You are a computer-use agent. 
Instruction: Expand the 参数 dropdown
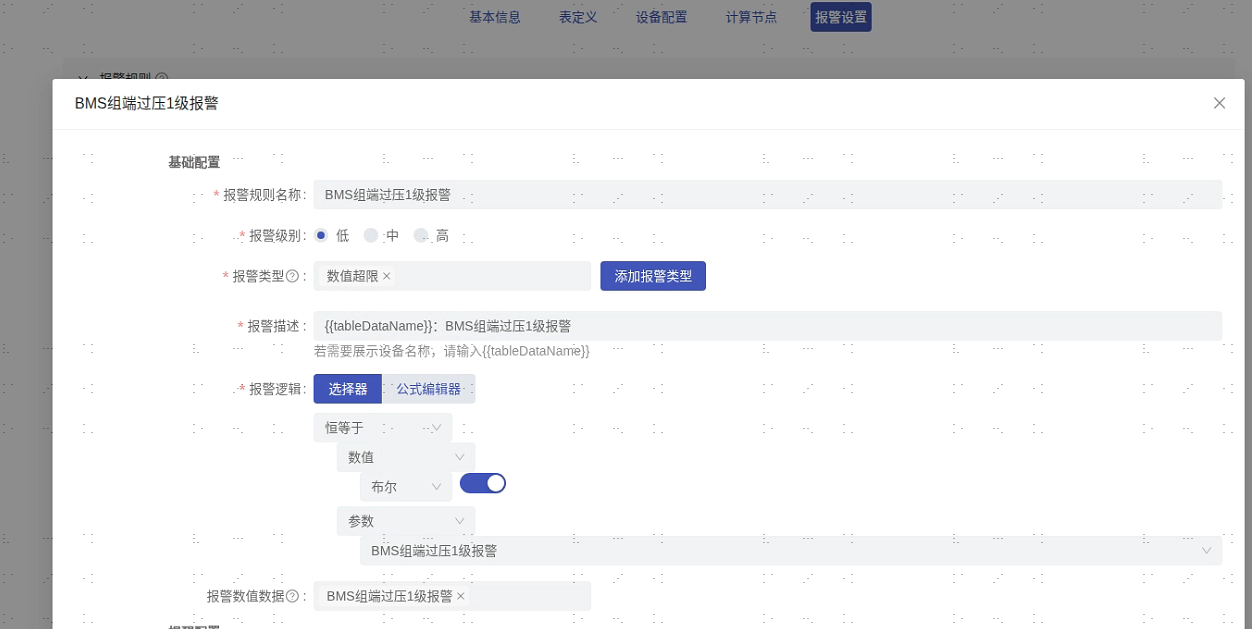tap(405, 521)
